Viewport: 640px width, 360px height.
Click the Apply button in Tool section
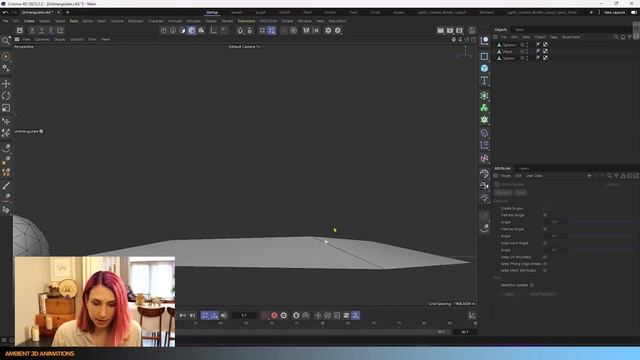tap(509, 294)
